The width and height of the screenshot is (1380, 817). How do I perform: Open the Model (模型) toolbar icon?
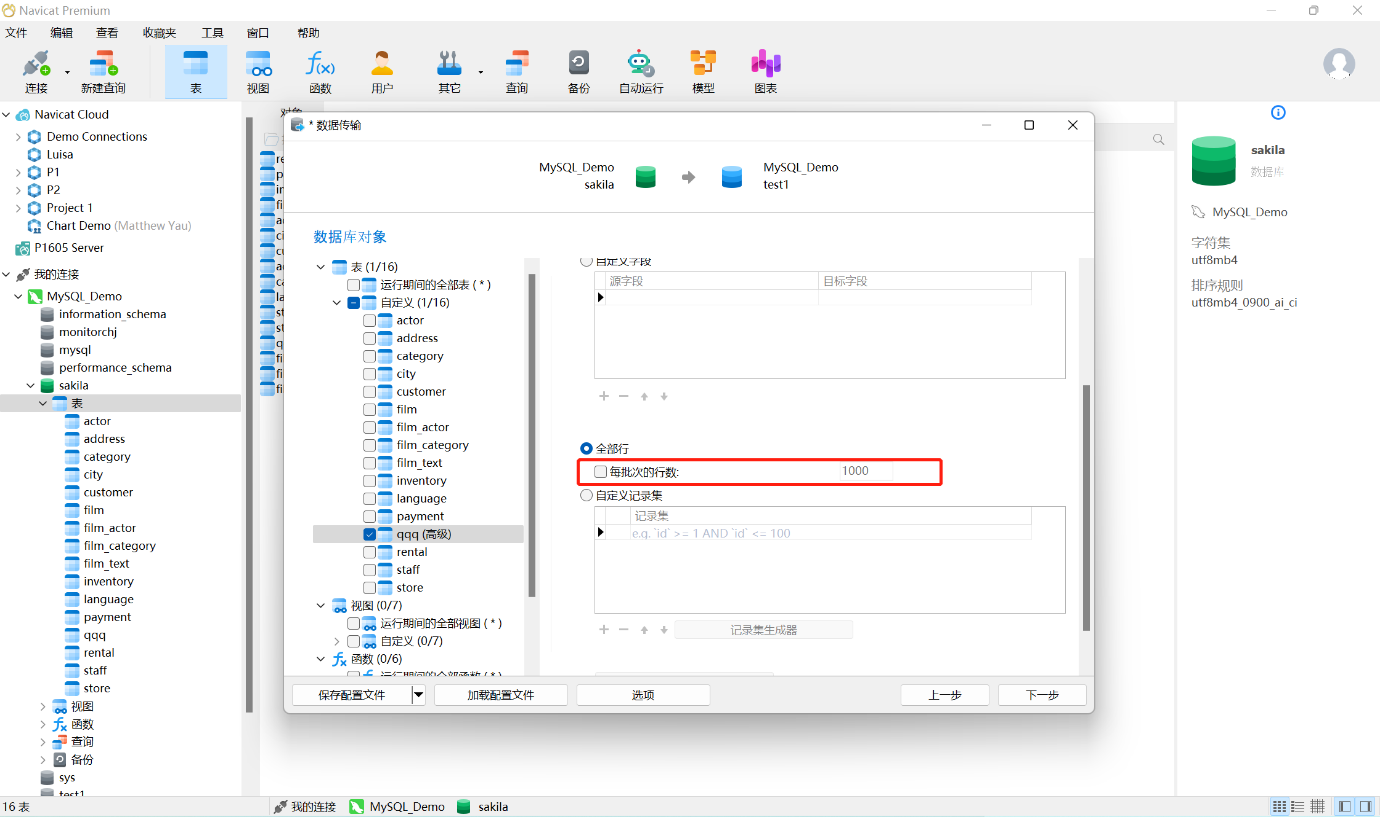[703, 72]
